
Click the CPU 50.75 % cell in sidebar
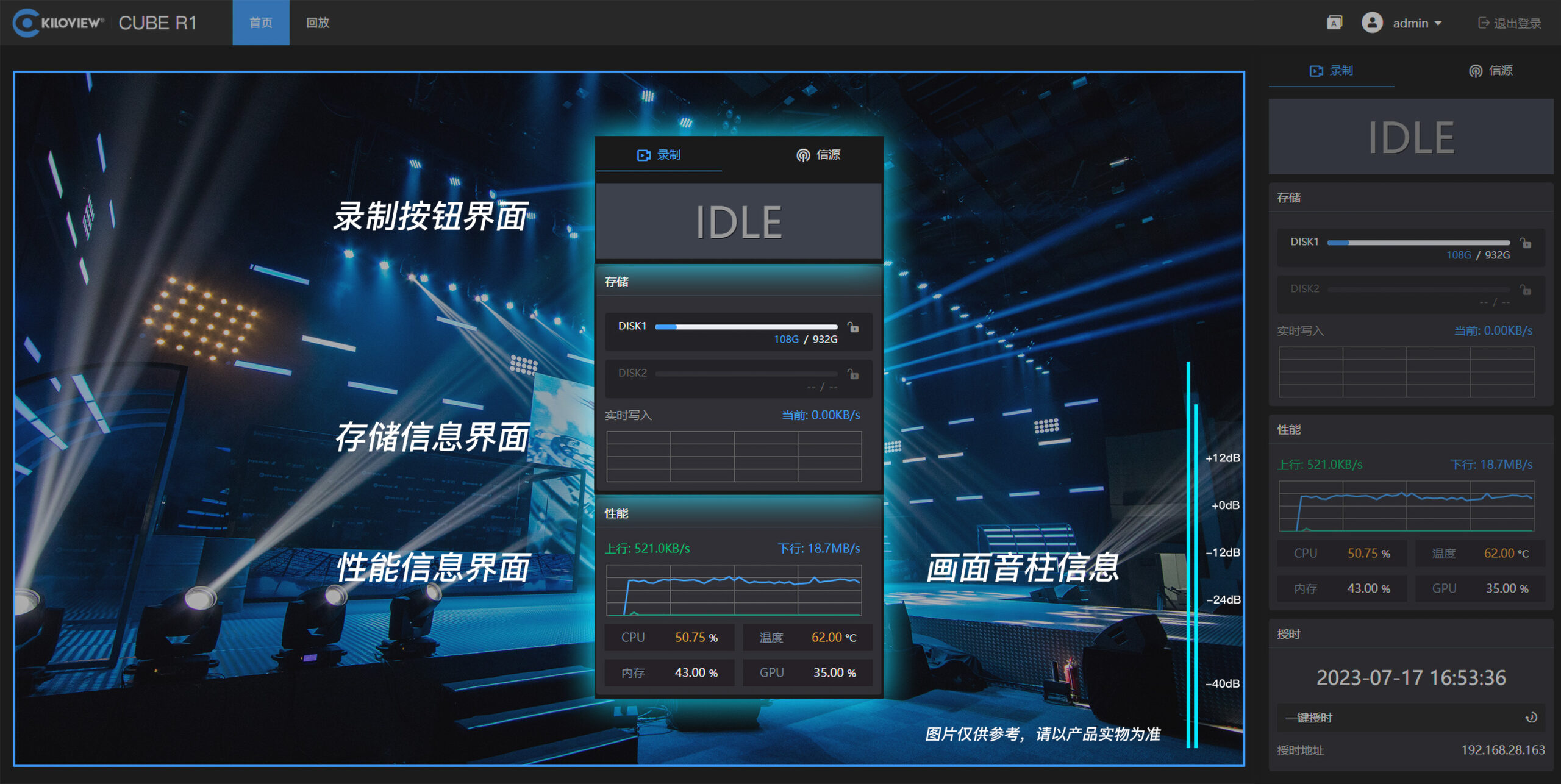1342,554
